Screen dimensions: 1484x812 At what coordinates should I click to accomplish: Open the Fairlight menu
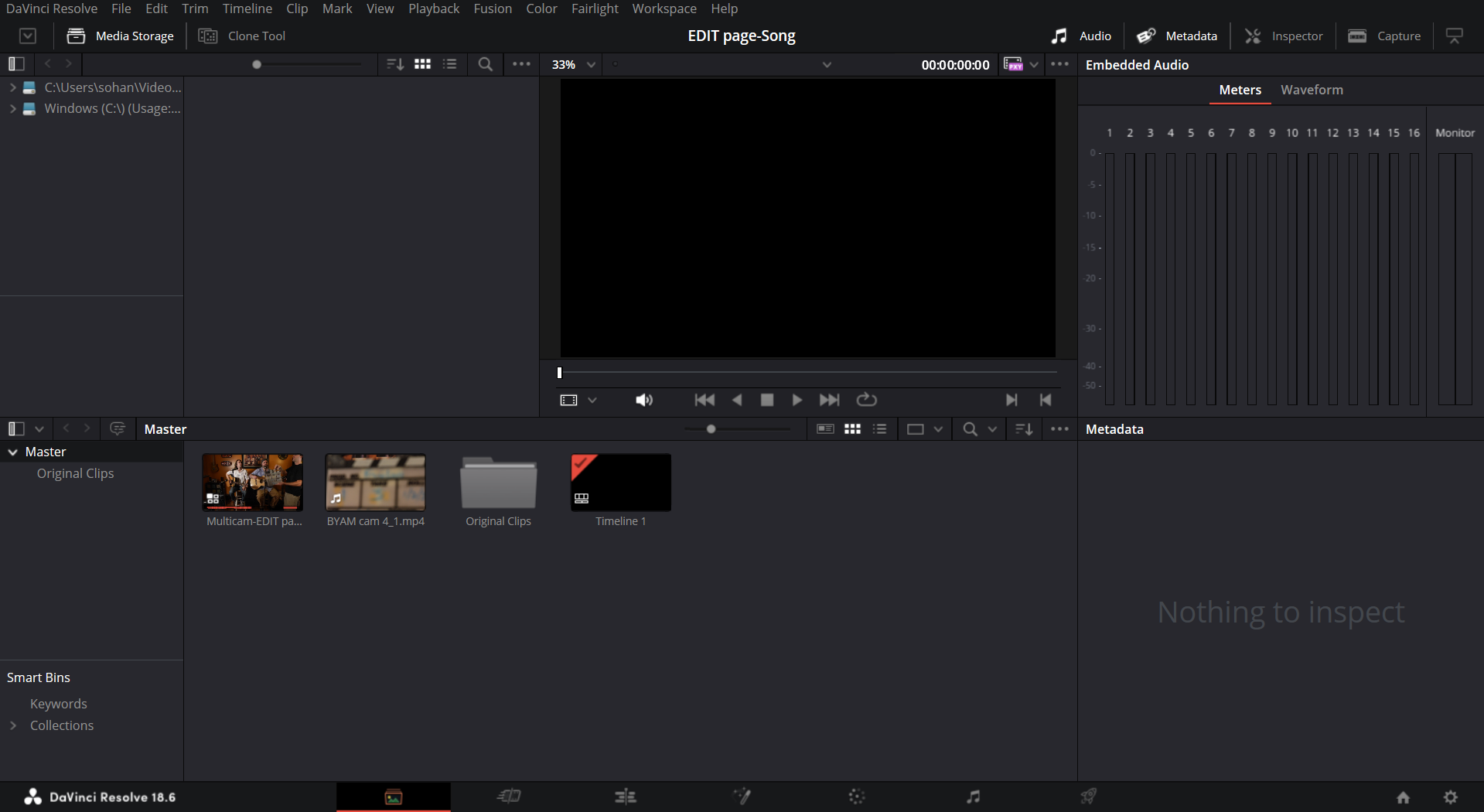click(x=595, y=9)
